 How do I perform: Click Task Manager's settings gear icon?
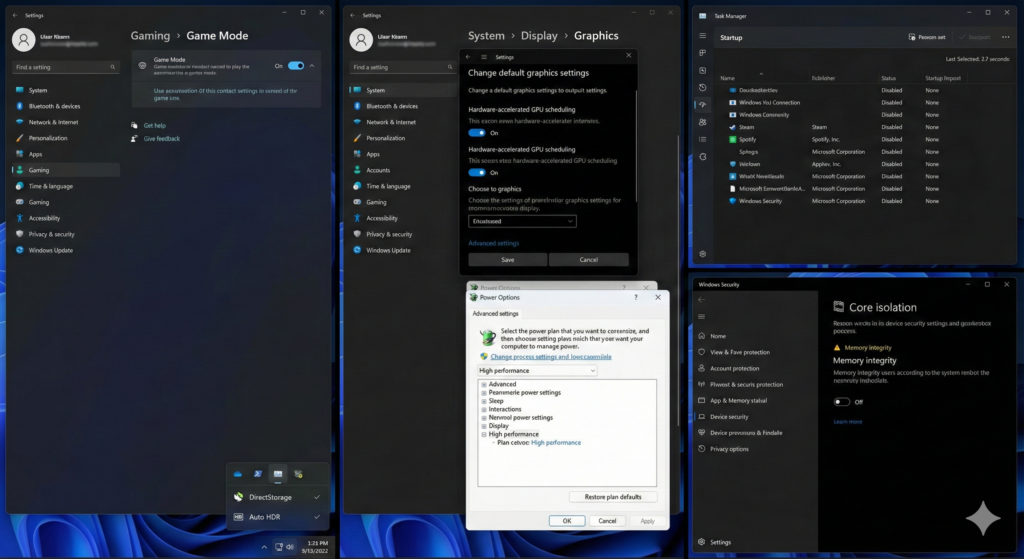tap(703, 254)
